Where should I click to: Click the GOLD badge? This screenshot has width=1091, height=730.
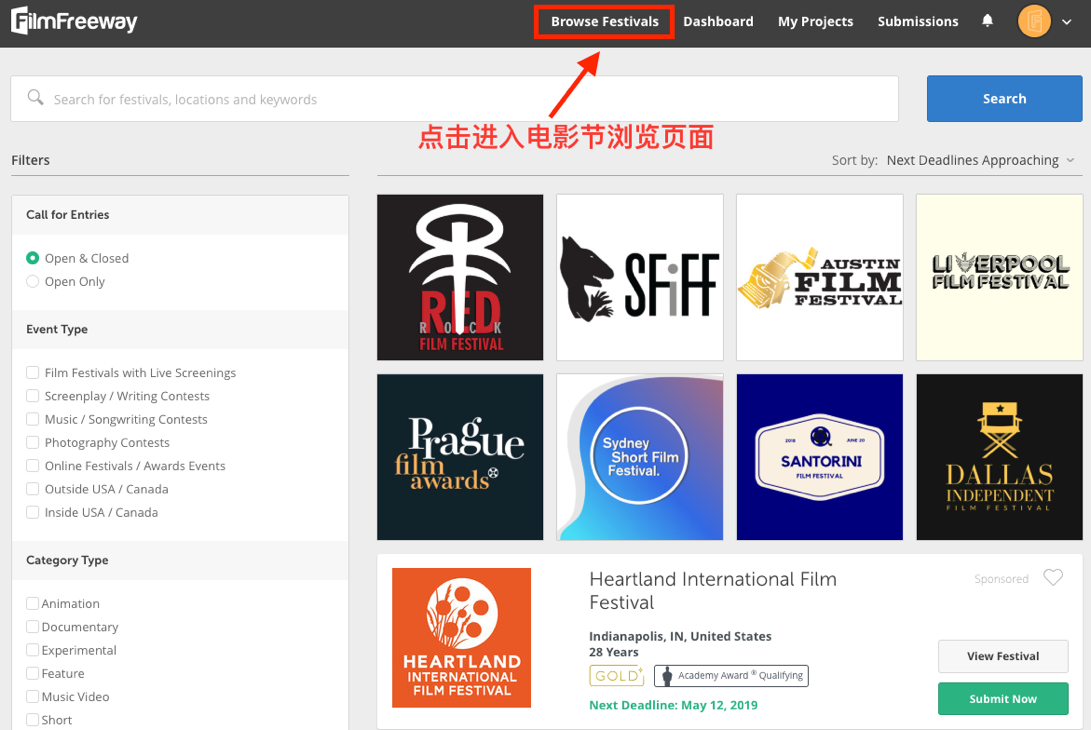click(x=616, y=676)
